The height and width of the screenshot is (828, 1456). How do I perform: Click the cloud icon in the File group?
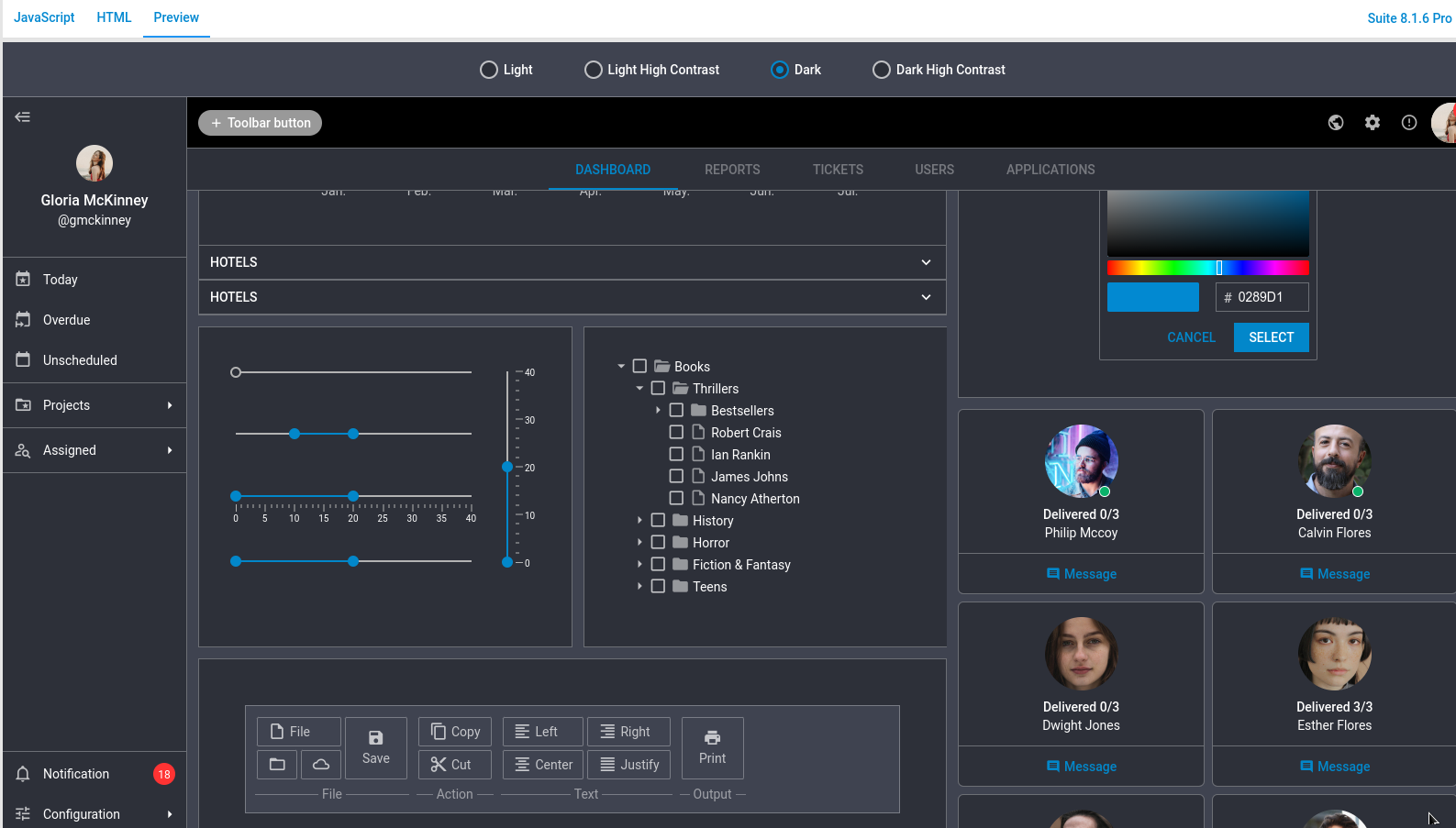[x=321, y=764]
